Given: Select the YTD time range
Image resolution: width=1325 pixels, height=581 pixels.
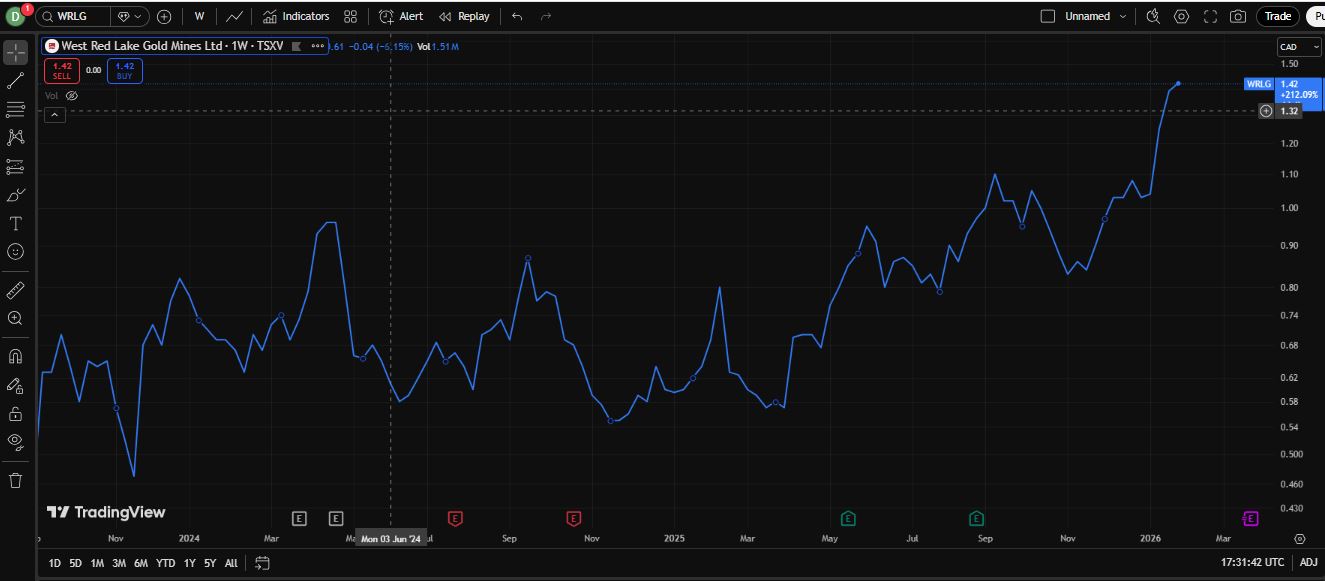Looking at the screenshot, I should (x=166, y=563).
